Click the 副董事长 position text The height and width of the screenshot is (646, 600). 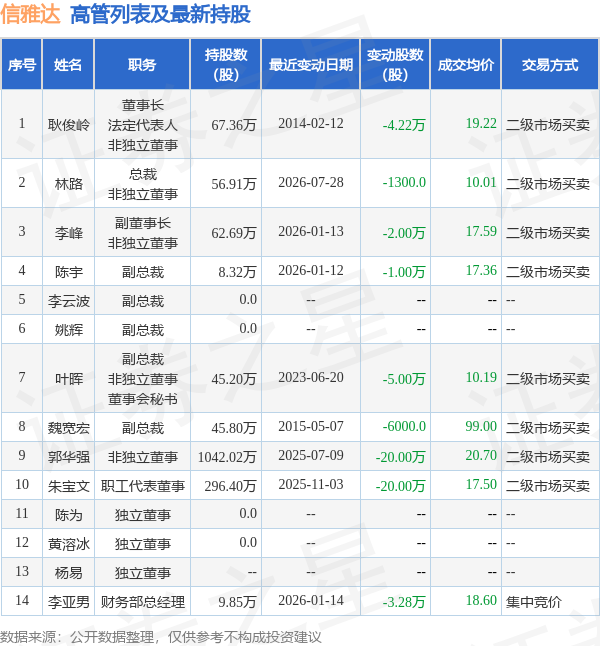(143, 223)
